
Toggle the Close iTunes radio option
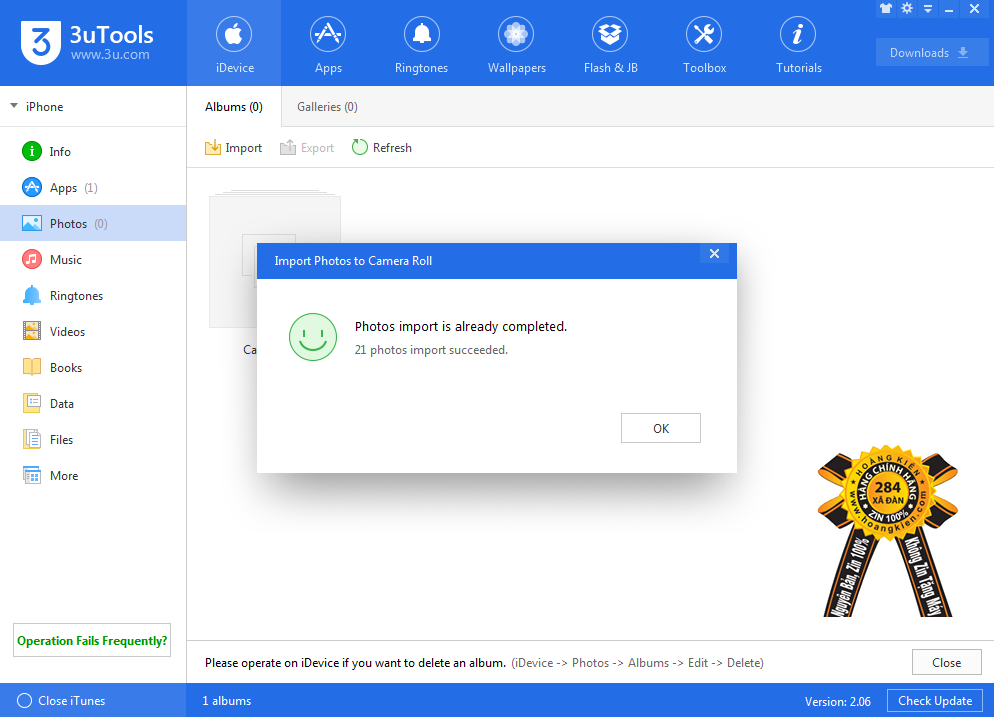[24, 701]
